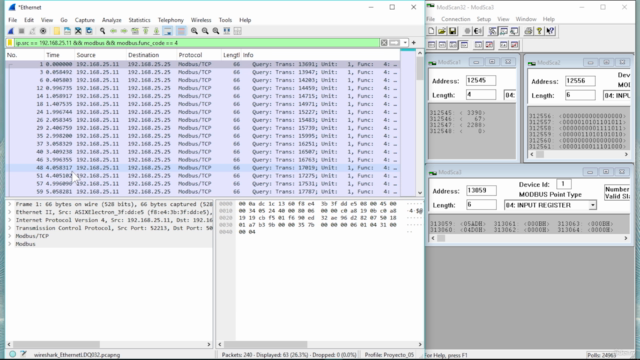Open capture file properties in status bar
The image size is (640, 360).
[23, 354]
